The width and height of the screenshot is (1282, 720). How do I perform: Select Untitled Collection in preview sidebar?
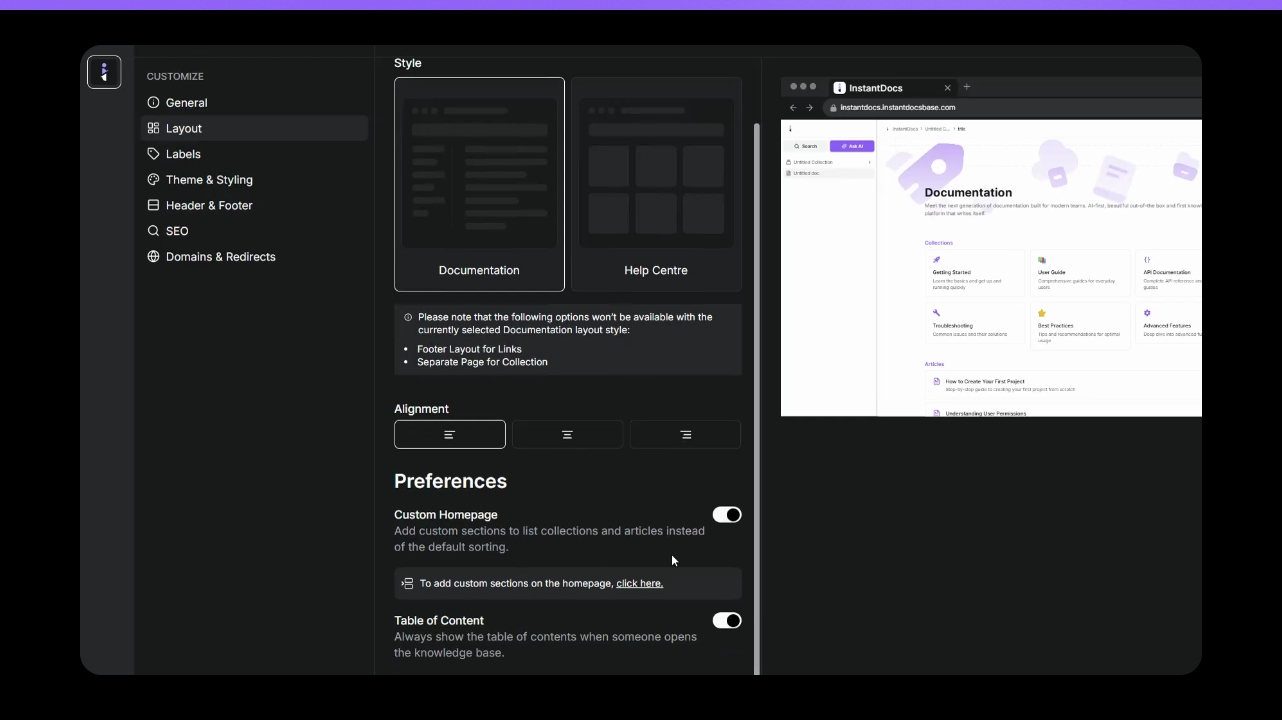coord(828,162)
